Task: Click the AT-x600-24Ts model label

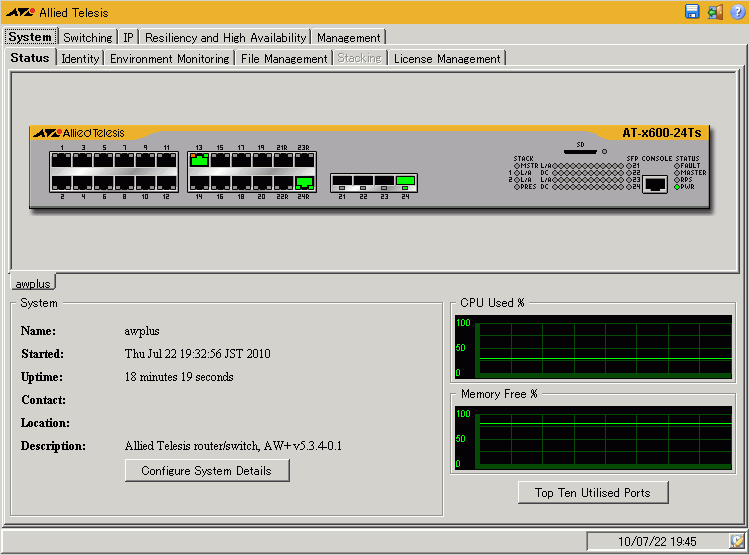Action: (662, 133)
